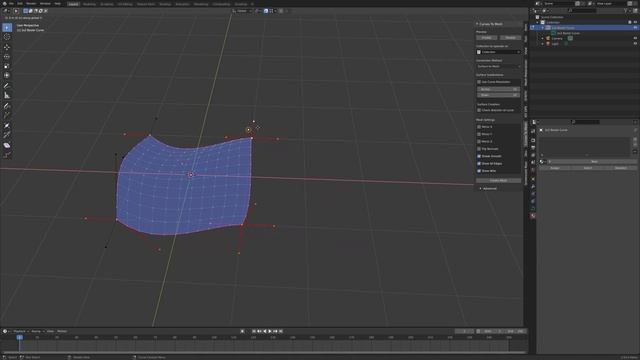Switch to the Sculpting workspace tab
This screenshot has width=640, height=360.
[x=107, y=4]
